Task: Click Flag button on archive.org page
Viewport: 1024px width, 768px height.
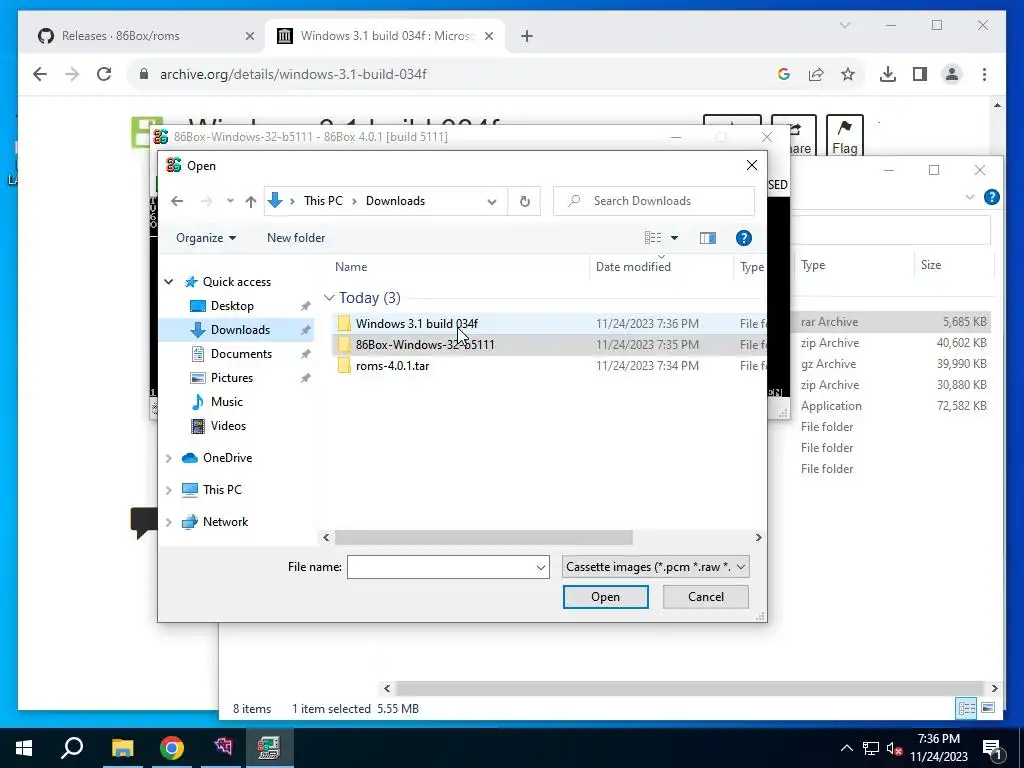Action: click(844, 136)
